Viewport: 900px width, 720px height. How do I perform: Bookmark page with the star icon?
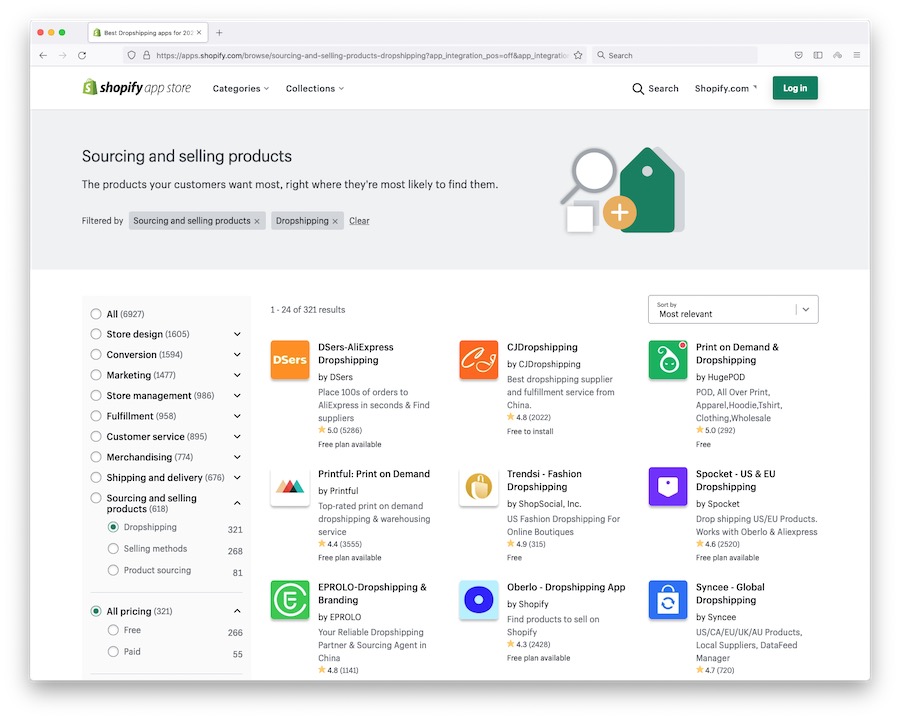tap(578, 55)
